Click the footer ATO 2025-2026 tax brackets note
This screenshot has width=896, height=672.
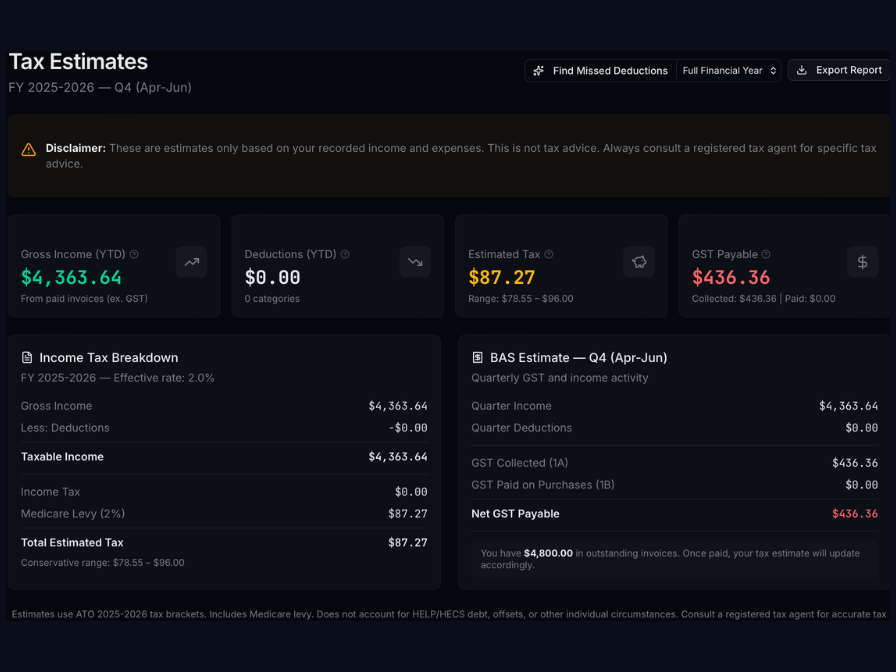pos(449,614)
